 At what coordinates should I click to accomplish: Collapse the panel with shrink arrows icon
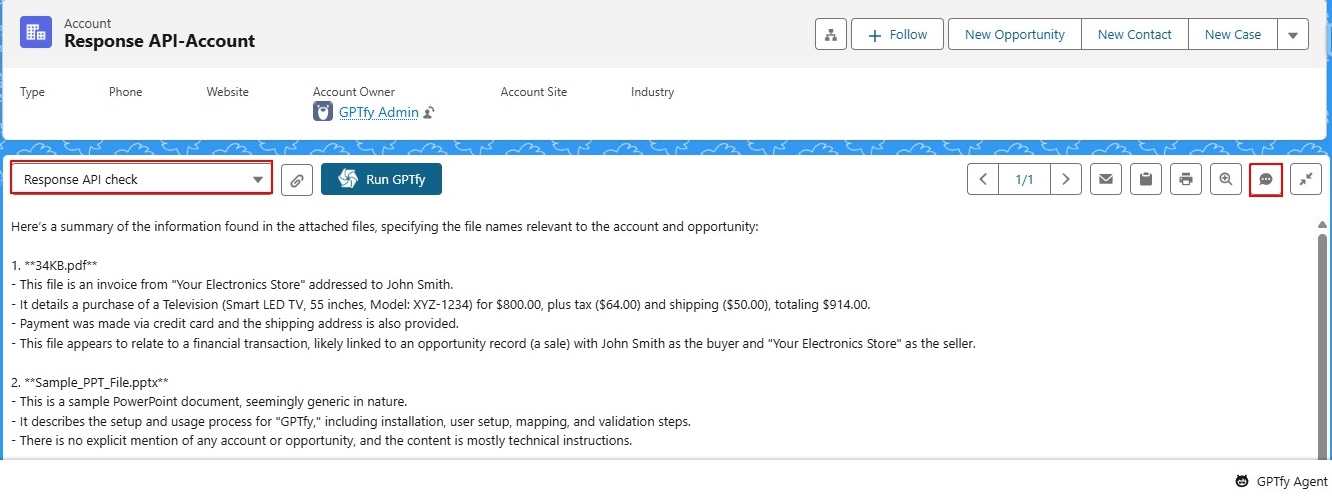1305,180
